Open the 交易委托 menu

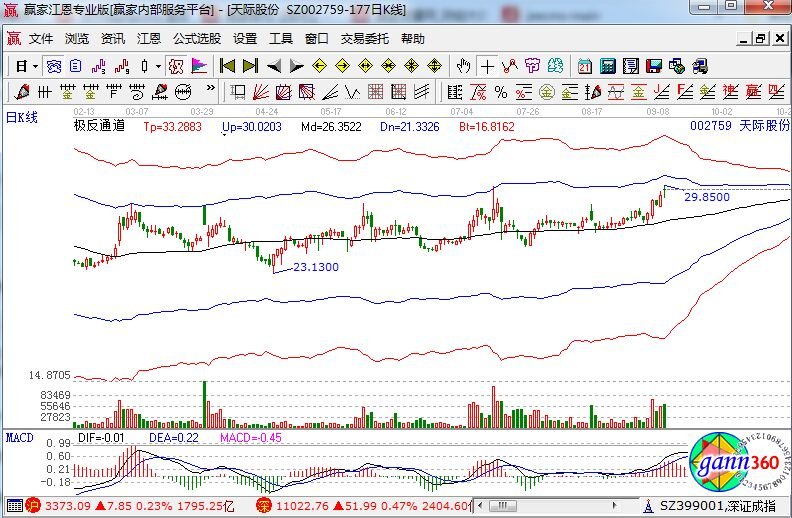(x=365, y=39)
